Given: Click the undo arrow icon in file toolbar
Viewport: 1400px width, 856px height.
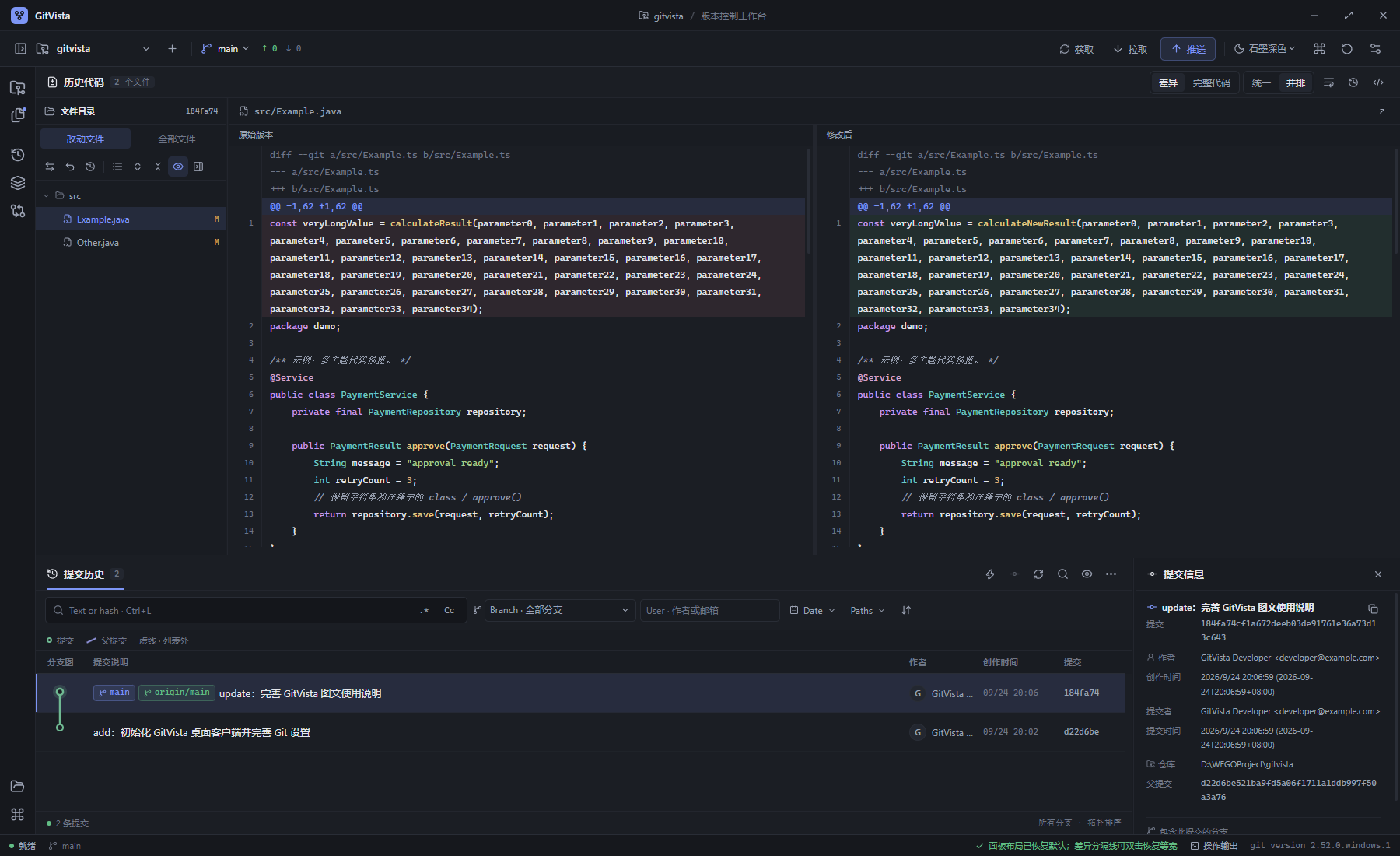Looking at the screenshot, I should pos(70,167).
